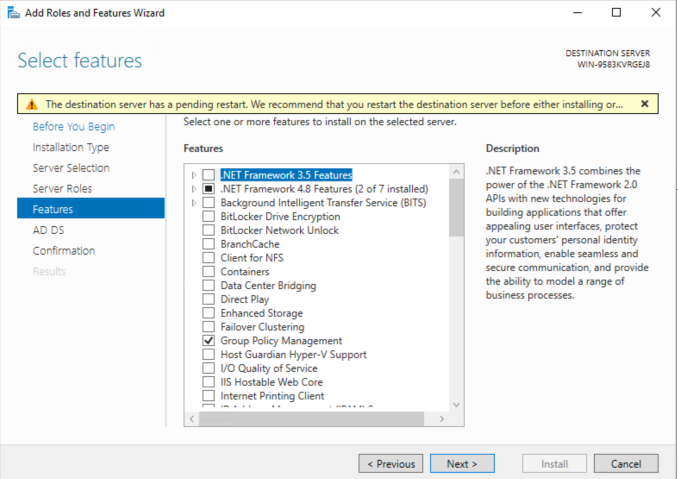678x479 pixels.
Task: Click the yellow warning triangle icon
Action: click(x=32, y=104)
